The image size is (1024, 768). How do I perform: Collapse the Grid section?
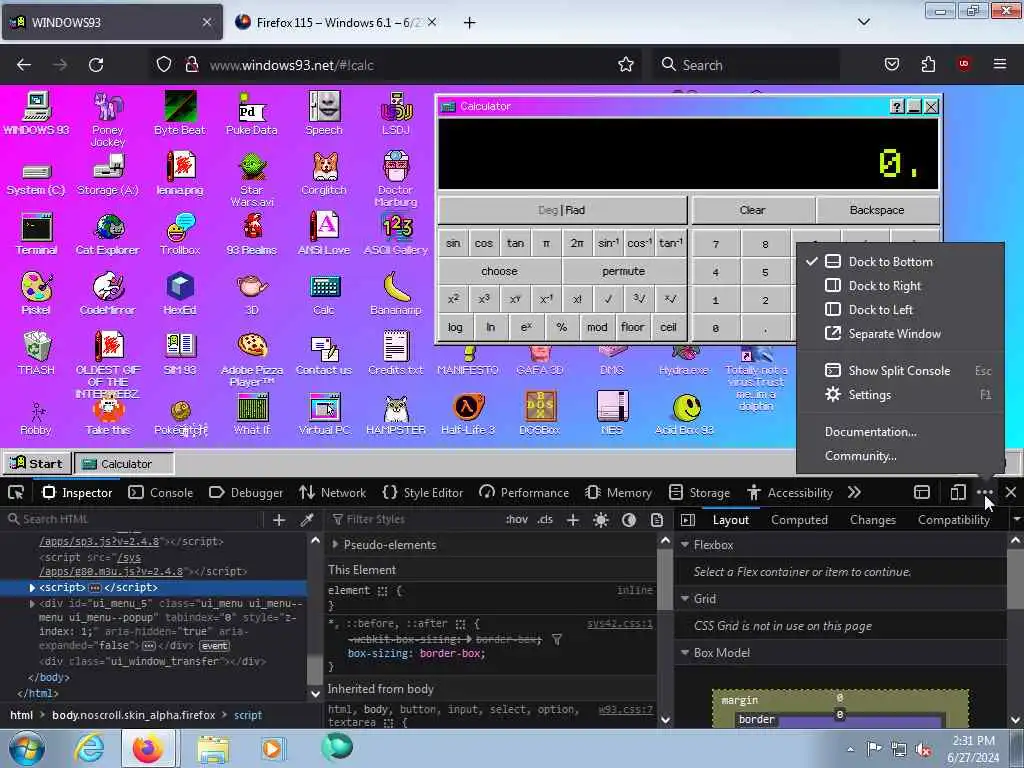685,599
